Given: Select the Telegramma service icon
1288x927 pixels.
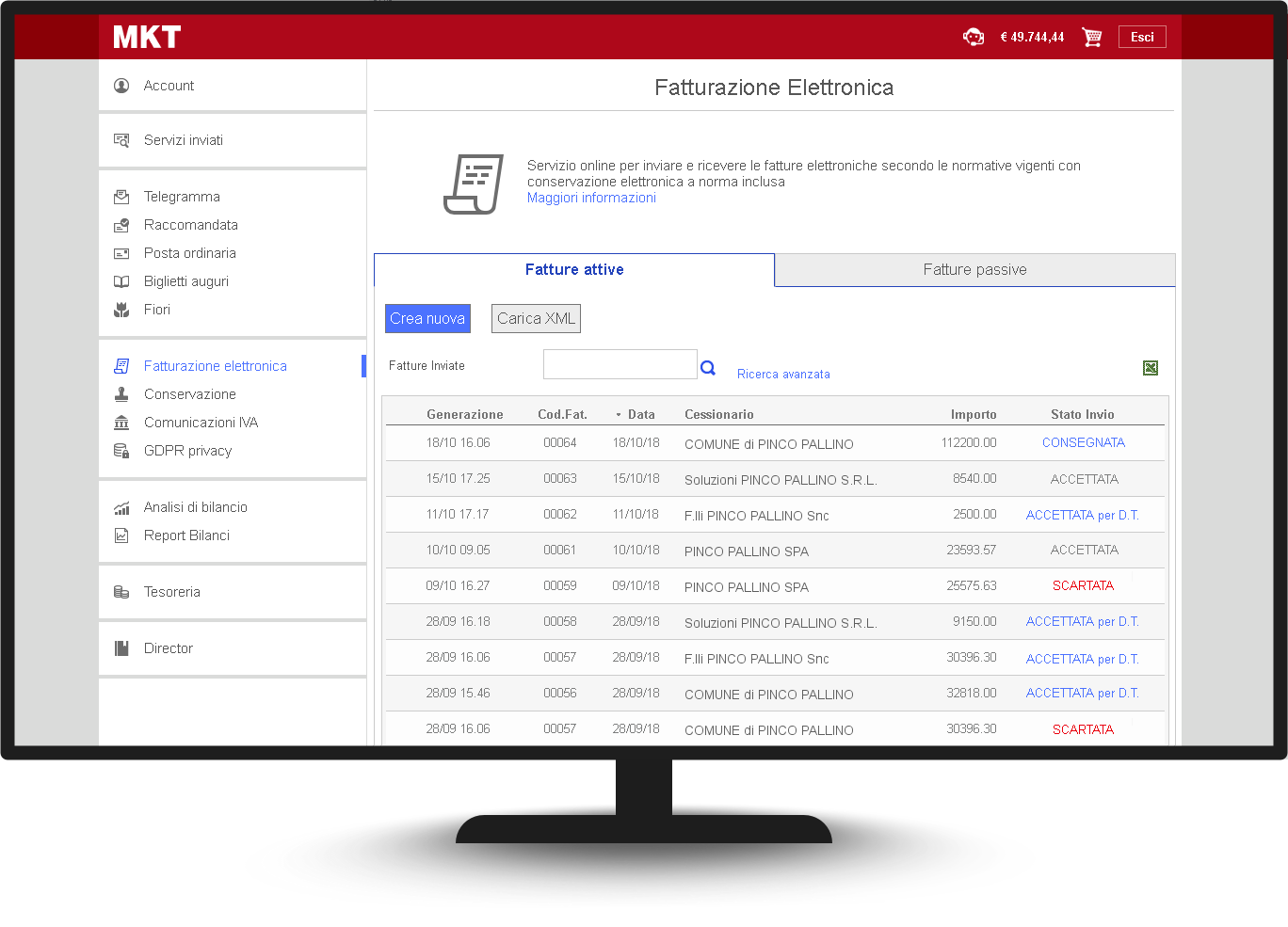Looking at the screenshot, I should point(121,196).
